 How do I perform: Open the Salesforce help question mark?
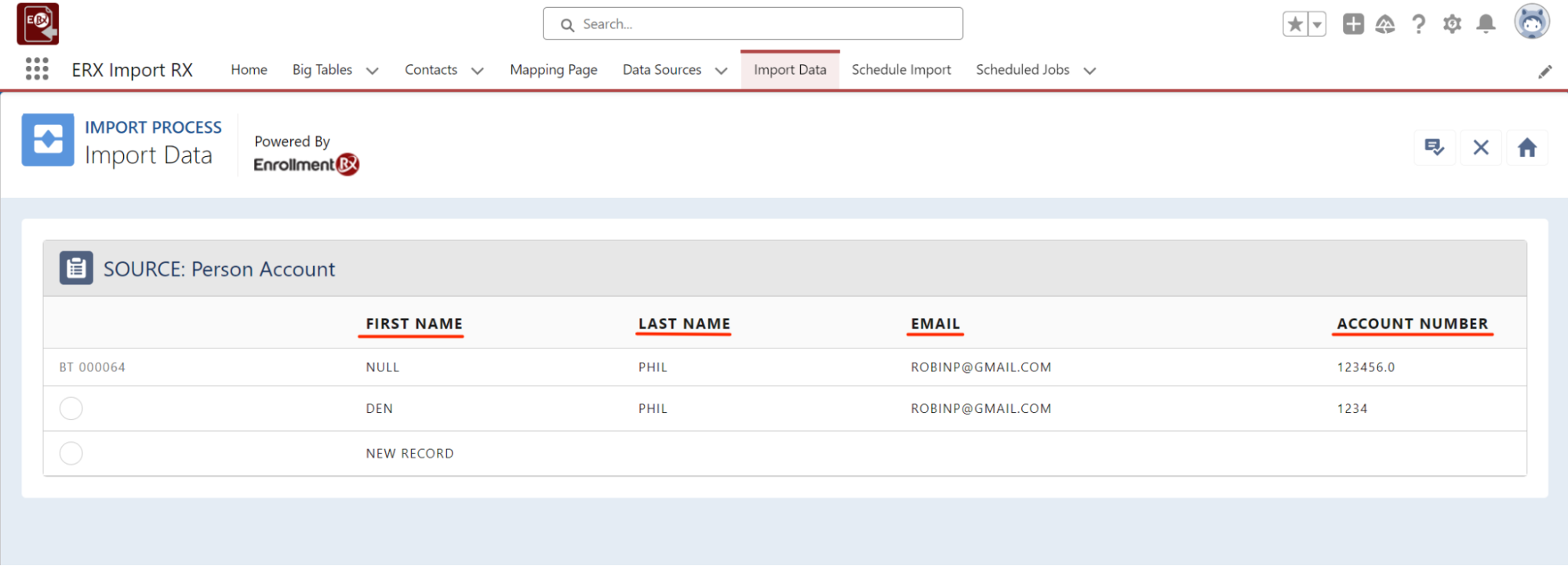1418,24
